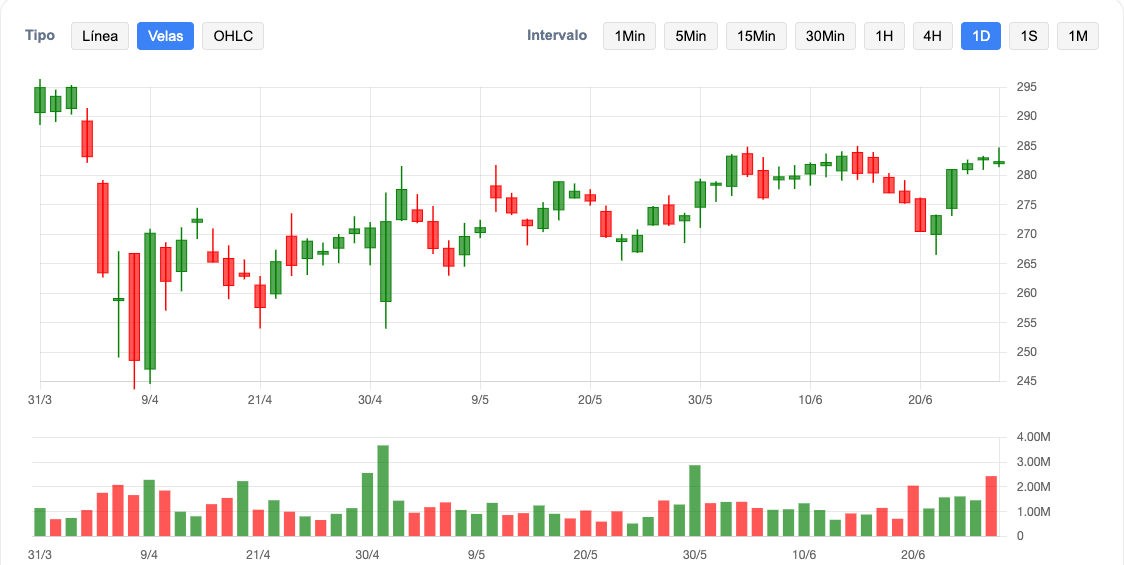The width and height of the screenshot is (1124, 565).
Task: Set interval to 30Min
Action: coord(825,36)
